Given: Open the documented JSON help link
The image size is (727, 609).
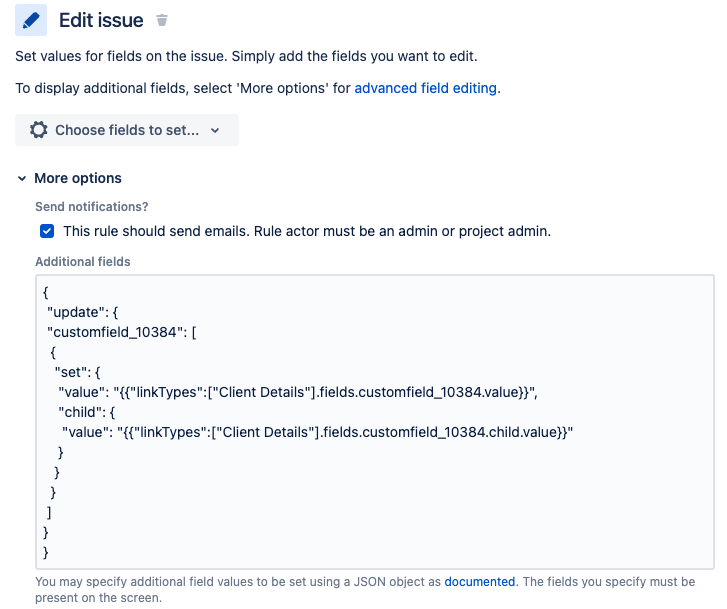Looking at the screenshot, I should [x=479, y=582].
